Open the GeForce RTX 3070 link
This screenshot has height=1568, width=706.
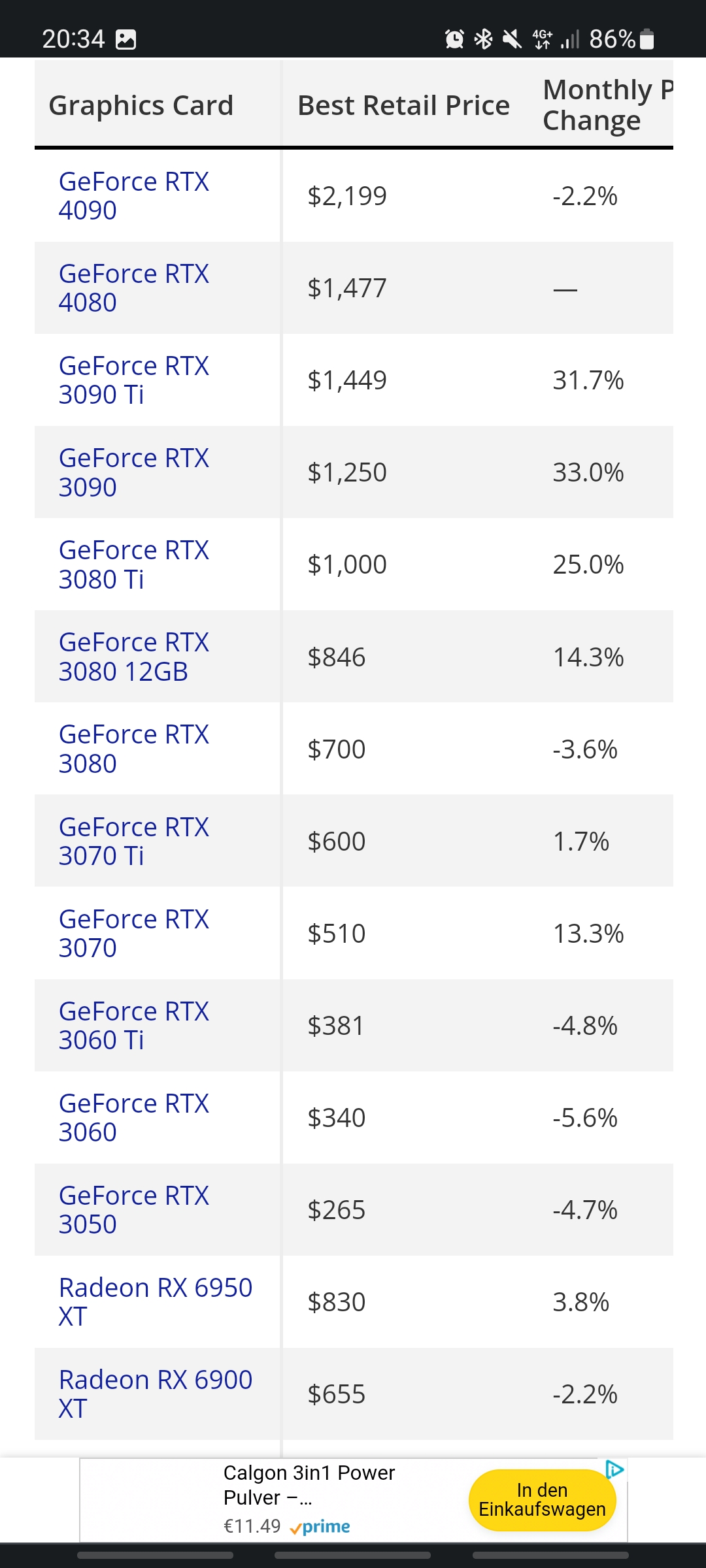(133, 933)
